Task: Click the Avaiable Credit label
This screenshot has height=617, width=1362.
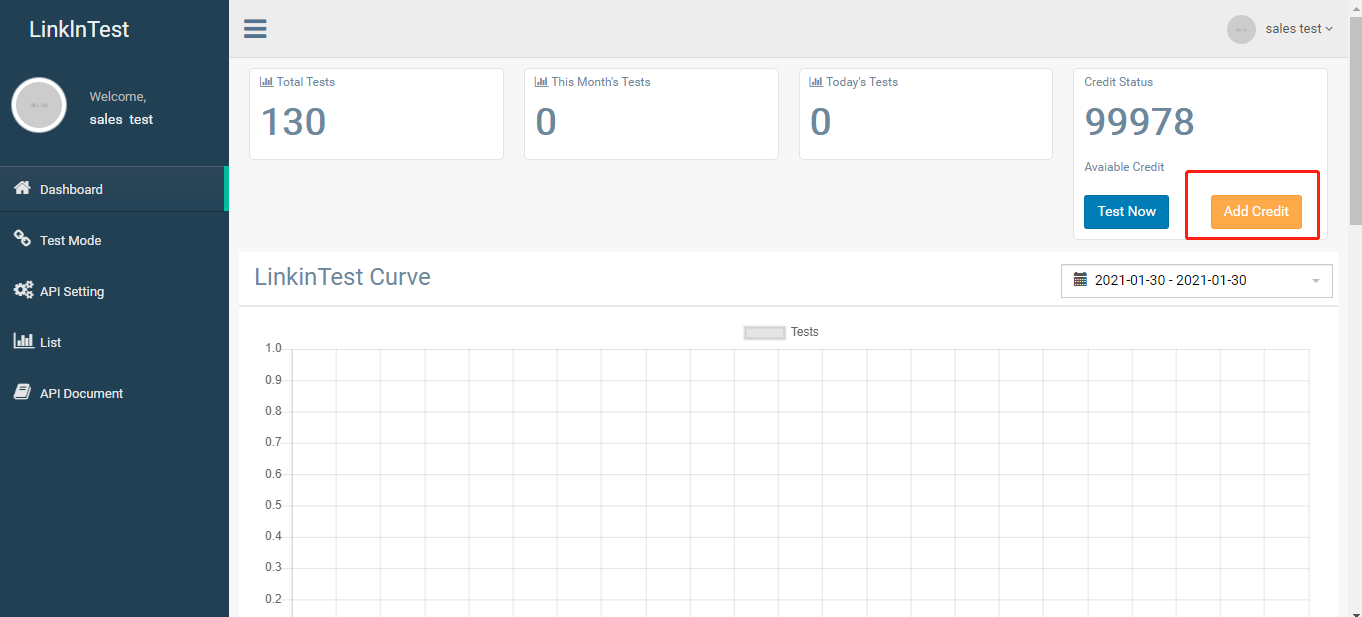Action: [1124, 167]
